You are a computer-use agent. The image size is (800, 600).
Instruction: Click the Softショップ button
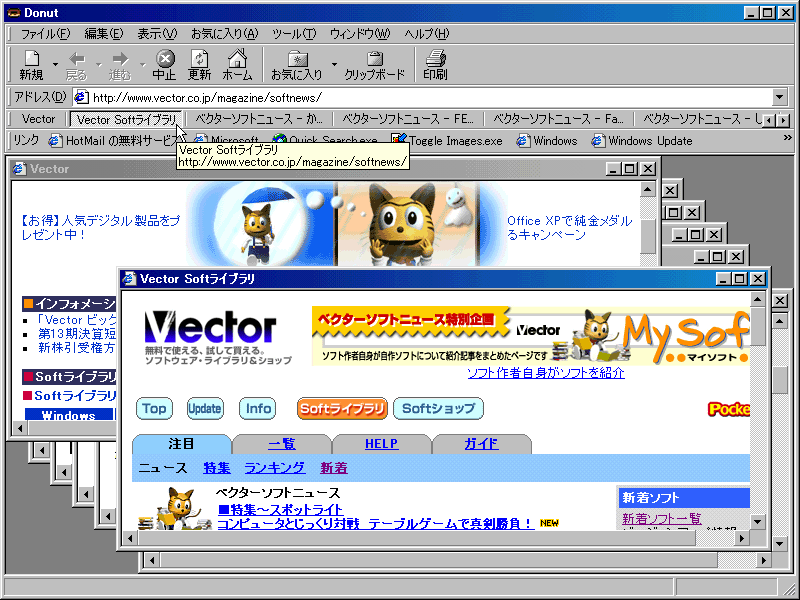pyautogui.click(x=439, y=408)
